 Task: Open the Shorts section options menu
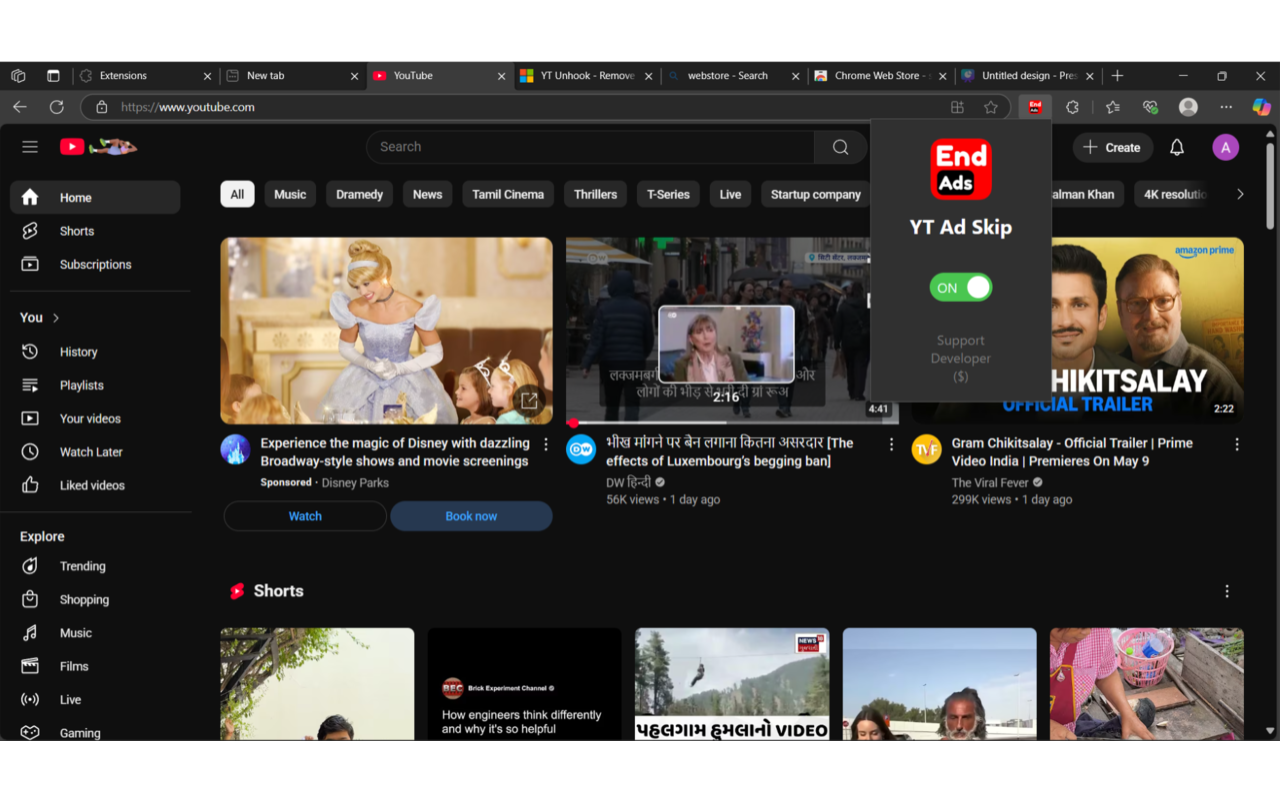pos(1227,591)
